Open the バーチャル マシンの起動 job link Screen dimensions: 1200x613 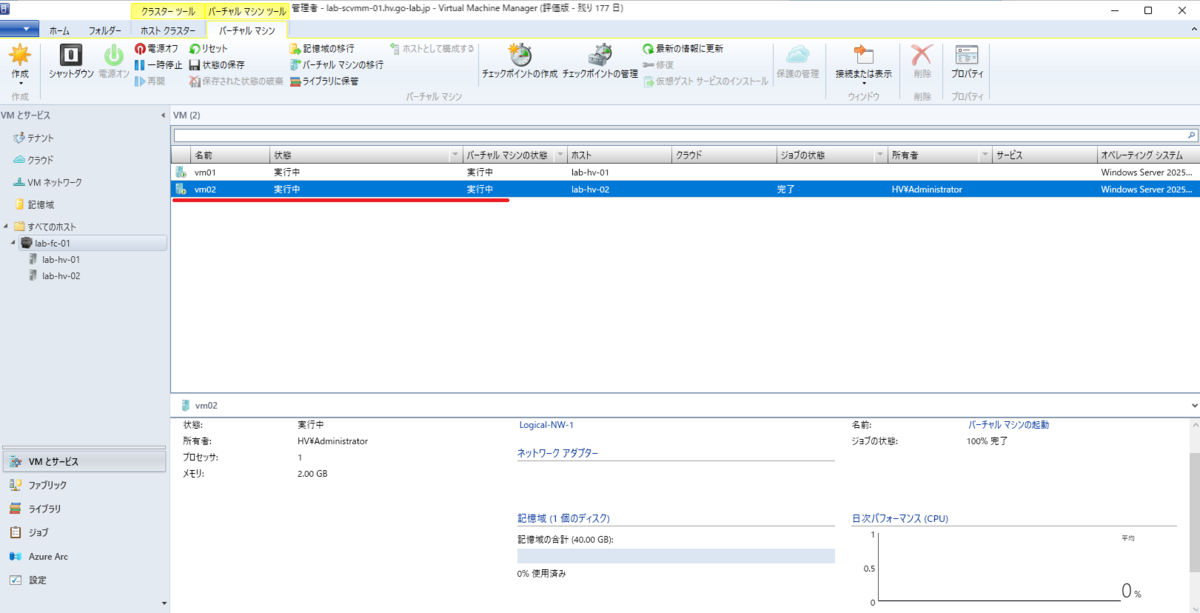pos(1008,425)
